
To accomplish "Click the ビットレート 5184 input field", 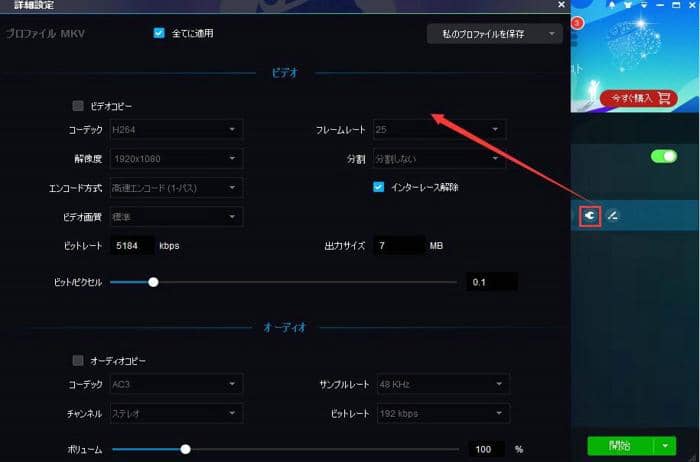I will [133, 246].
